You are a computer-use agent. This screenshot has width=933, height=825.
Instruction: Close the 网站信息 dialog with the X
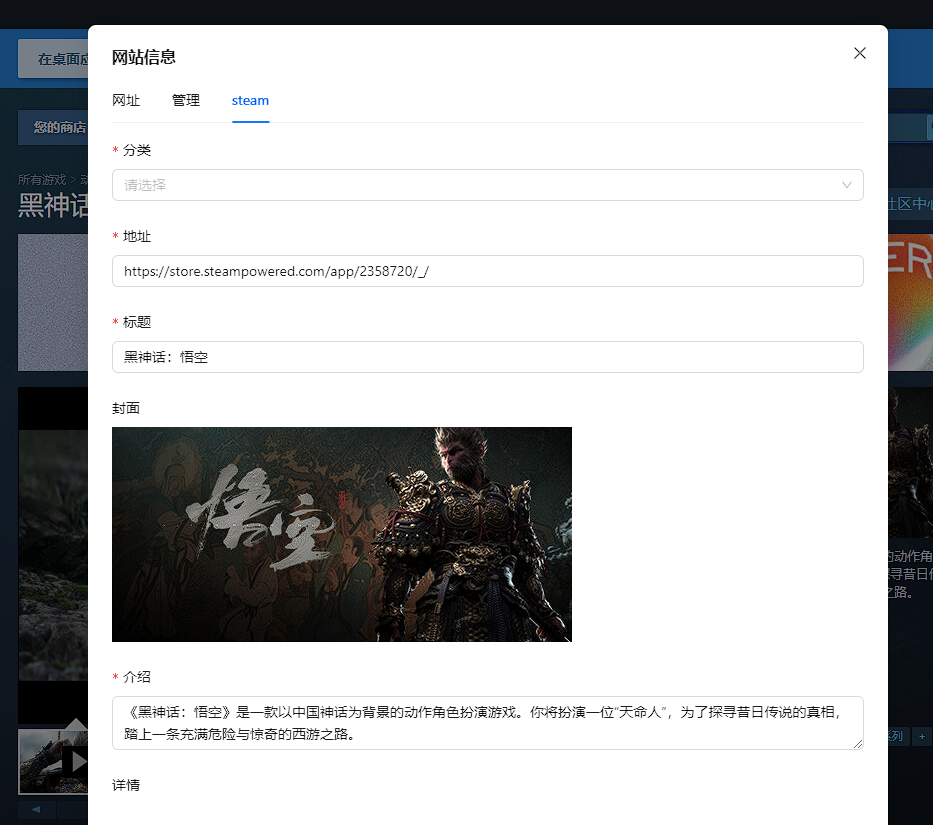coord(859,53)
